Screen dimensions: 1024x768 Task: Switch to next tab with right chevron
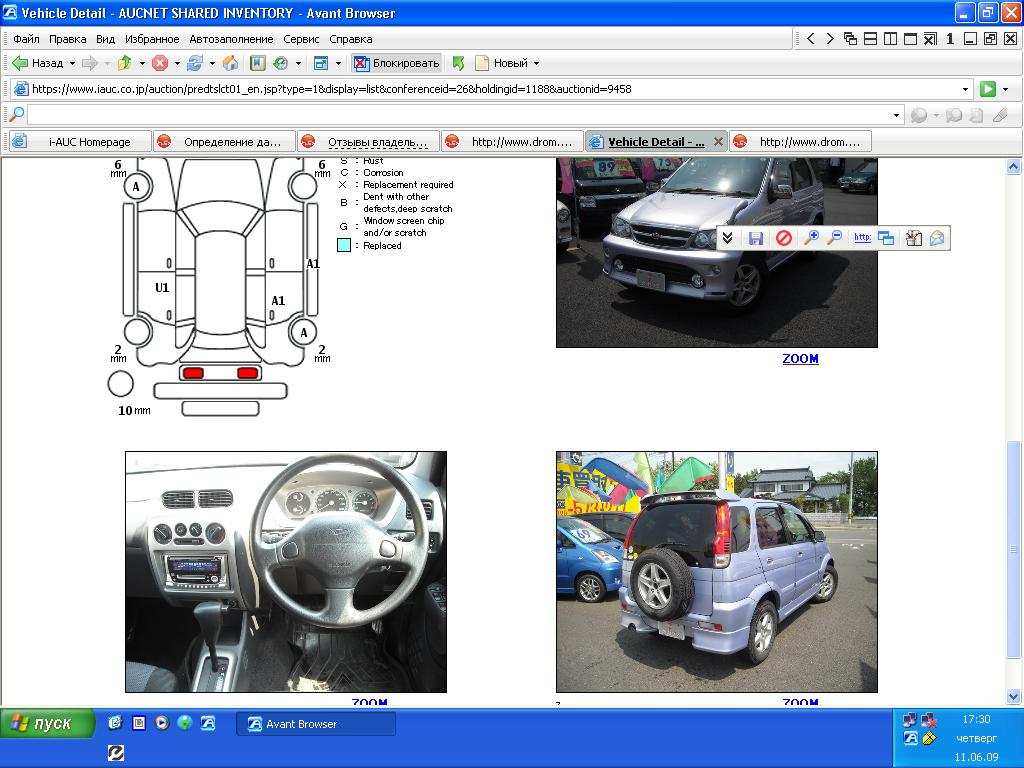(829, 39)
